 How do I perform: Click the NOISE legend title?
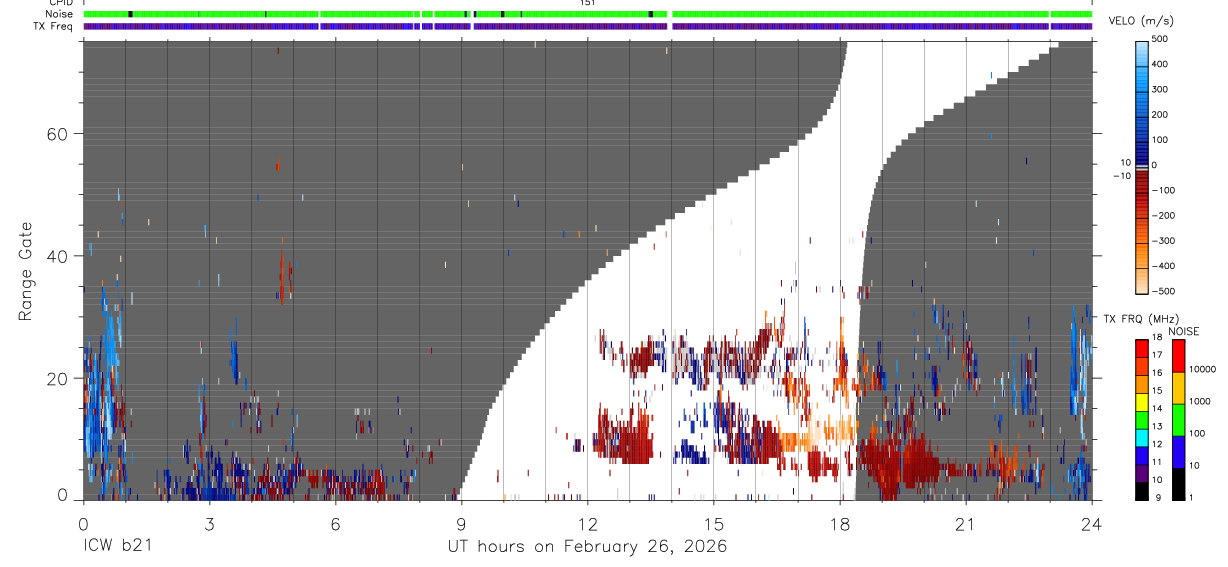coord(1183,331)
